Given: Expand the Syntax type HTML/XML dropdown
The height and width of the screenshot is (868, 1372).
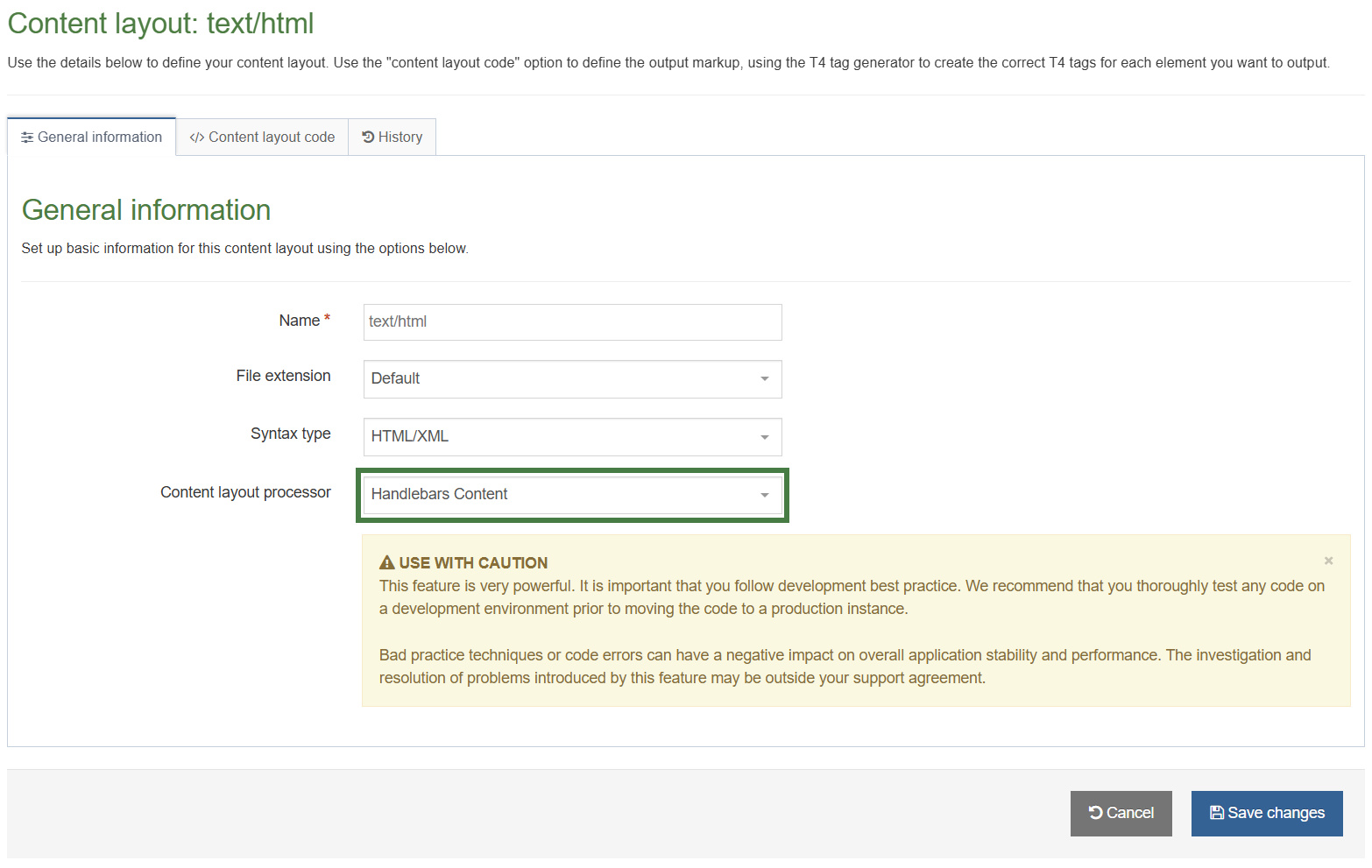Looking at the screenshot, I should point(571,437).
